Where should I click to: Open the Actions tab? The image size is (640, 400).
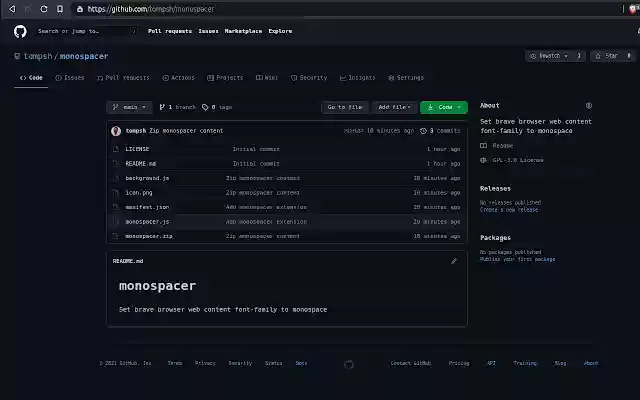(179, 78)
